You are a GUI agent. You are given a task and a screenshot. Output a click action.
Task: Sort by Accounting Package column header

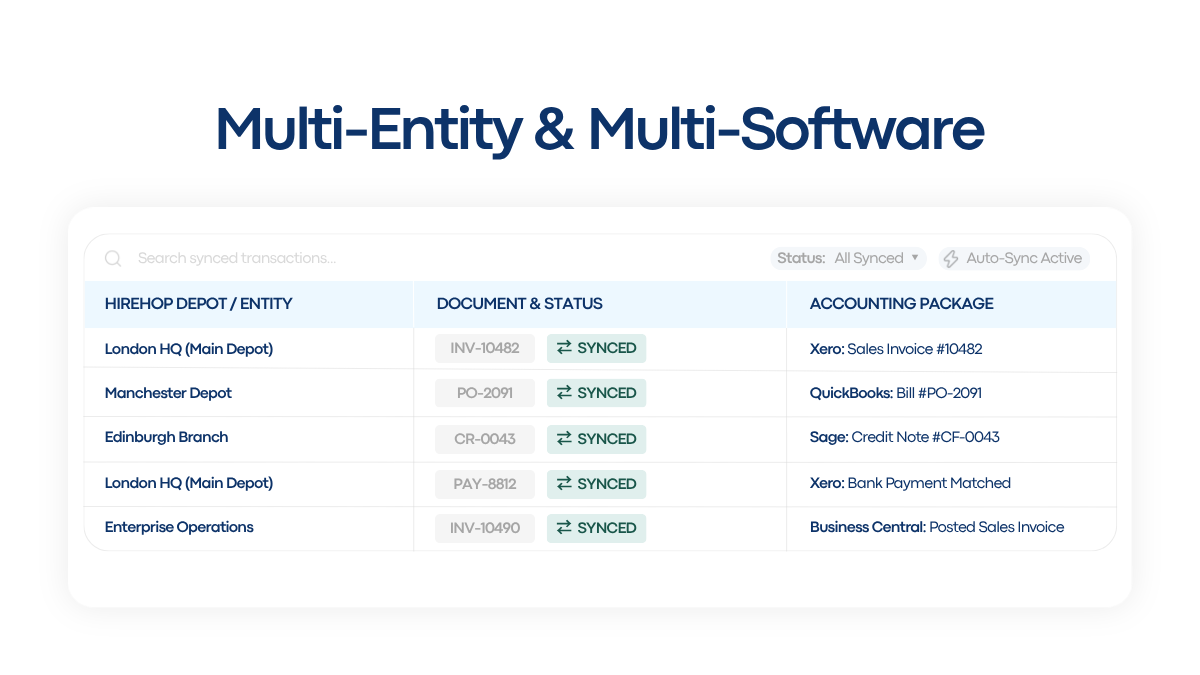(x=902, y=304)
